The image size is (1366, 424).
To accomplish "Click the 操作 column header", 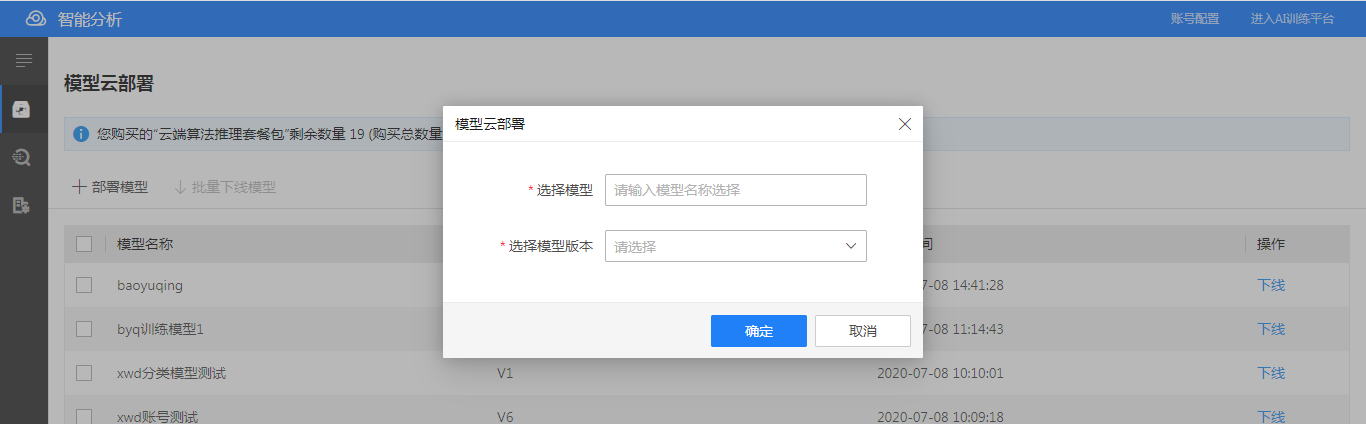I will pos(1271,244).
